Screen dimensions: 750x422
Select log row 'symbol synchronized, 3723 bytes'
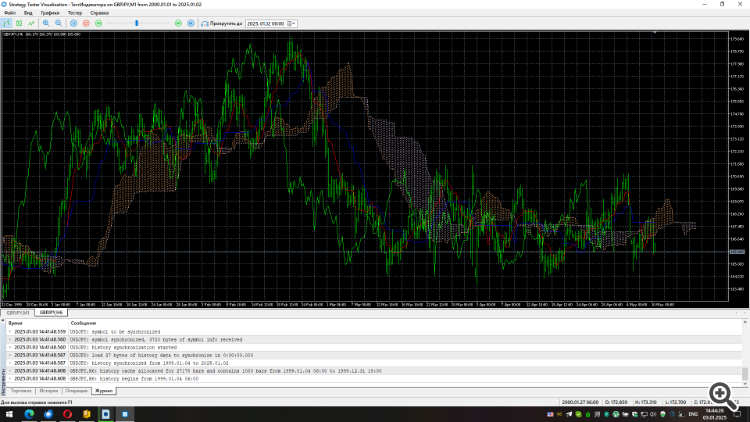[373, 340]
